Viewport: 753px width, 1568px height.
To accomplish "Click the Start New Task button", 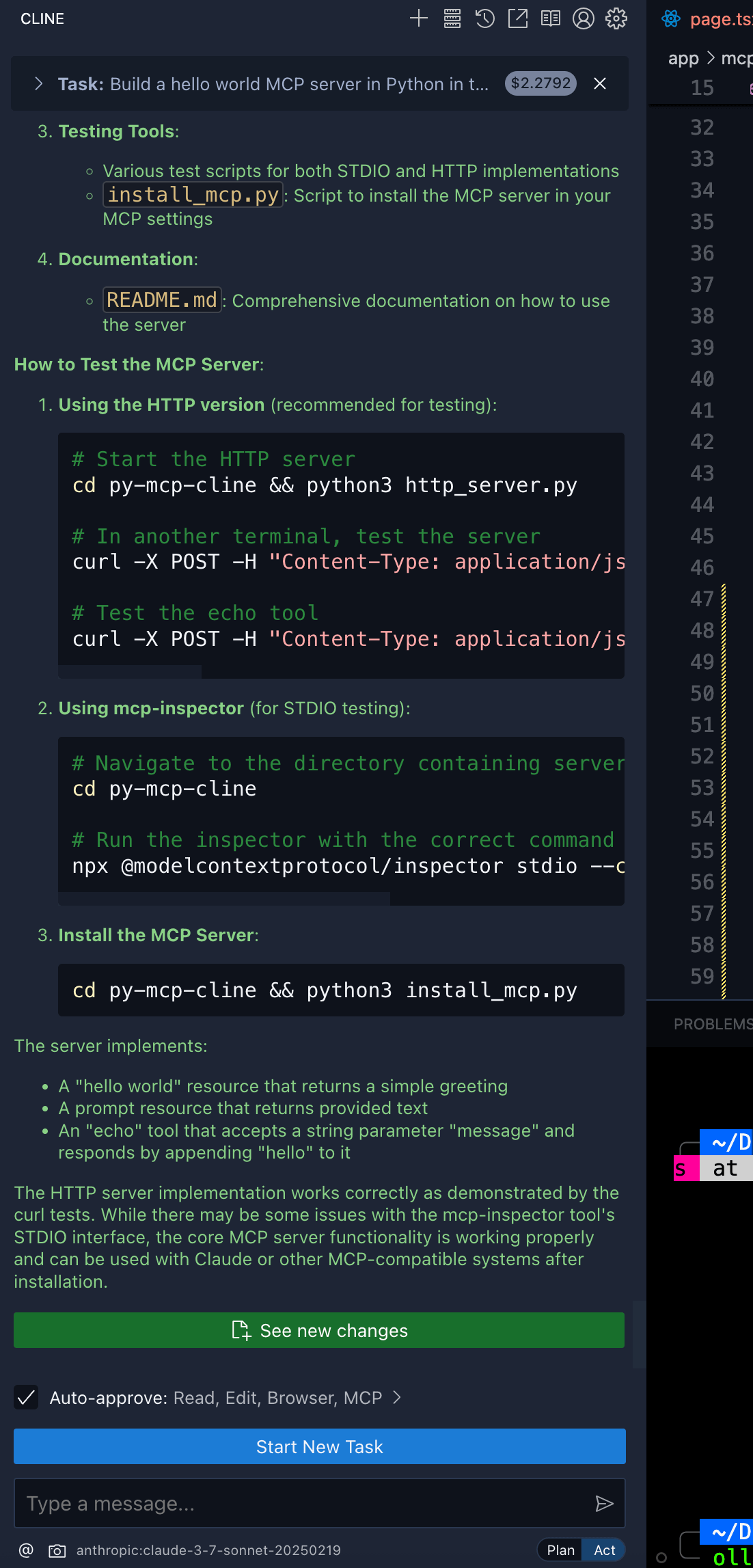I will pos(319,1446).
